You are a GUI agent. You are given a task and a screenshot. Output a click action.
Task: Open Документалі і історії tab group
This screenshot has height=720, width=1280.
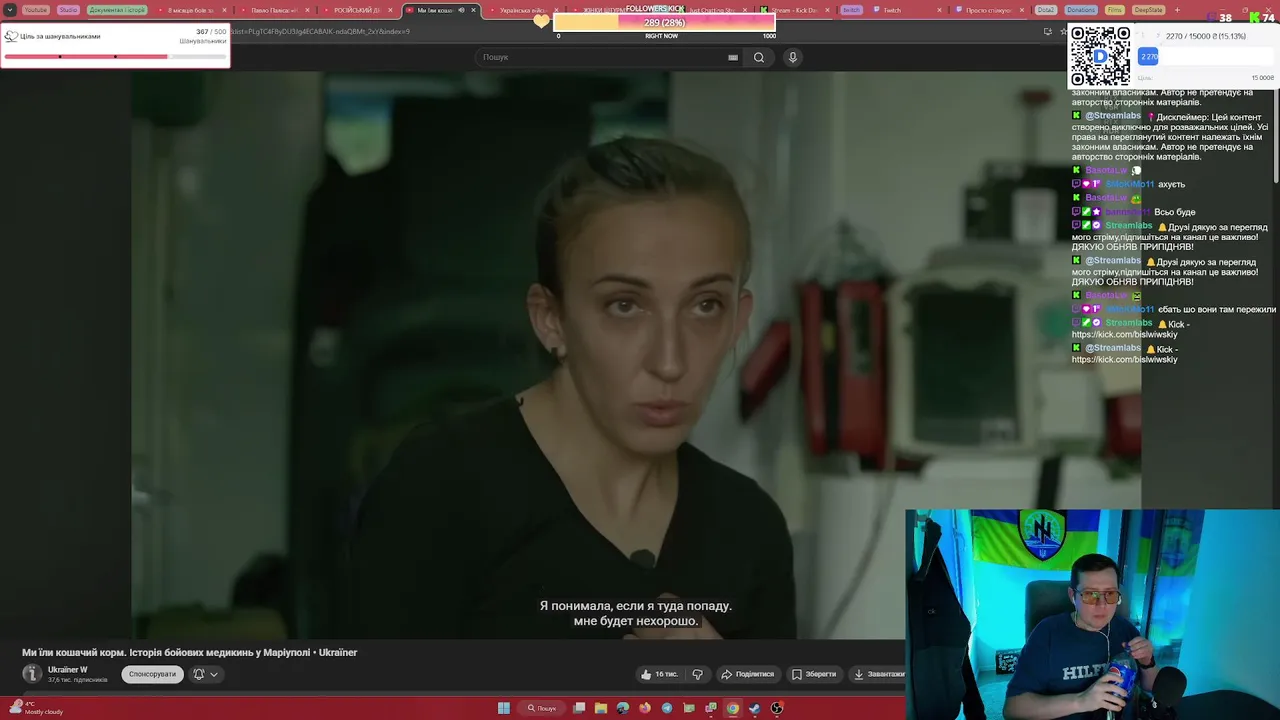pyautogui.click(x=117, y=10)
